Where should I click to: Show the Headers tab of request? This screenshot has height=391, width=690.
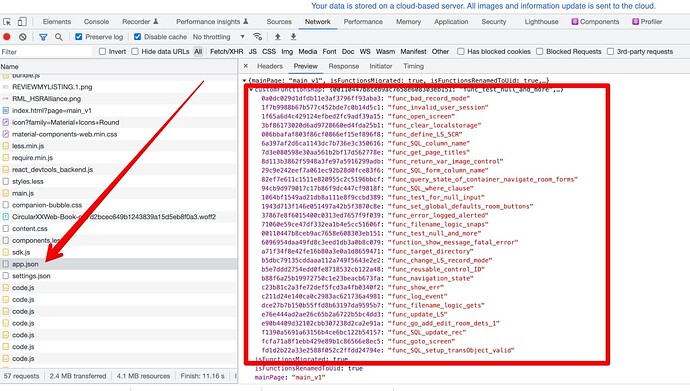270,66
